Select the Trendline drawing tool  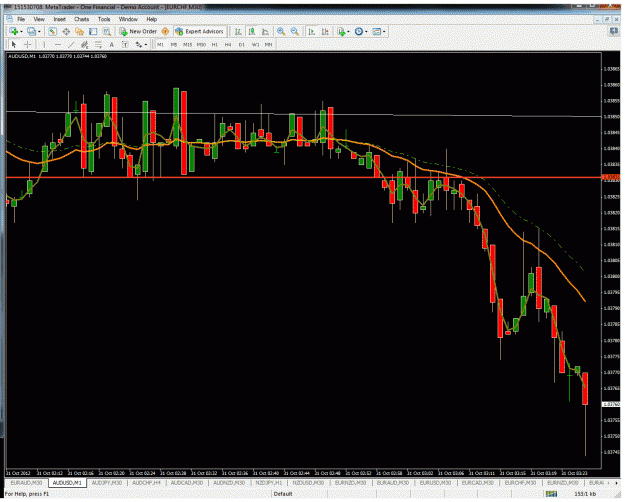[71, 45]
